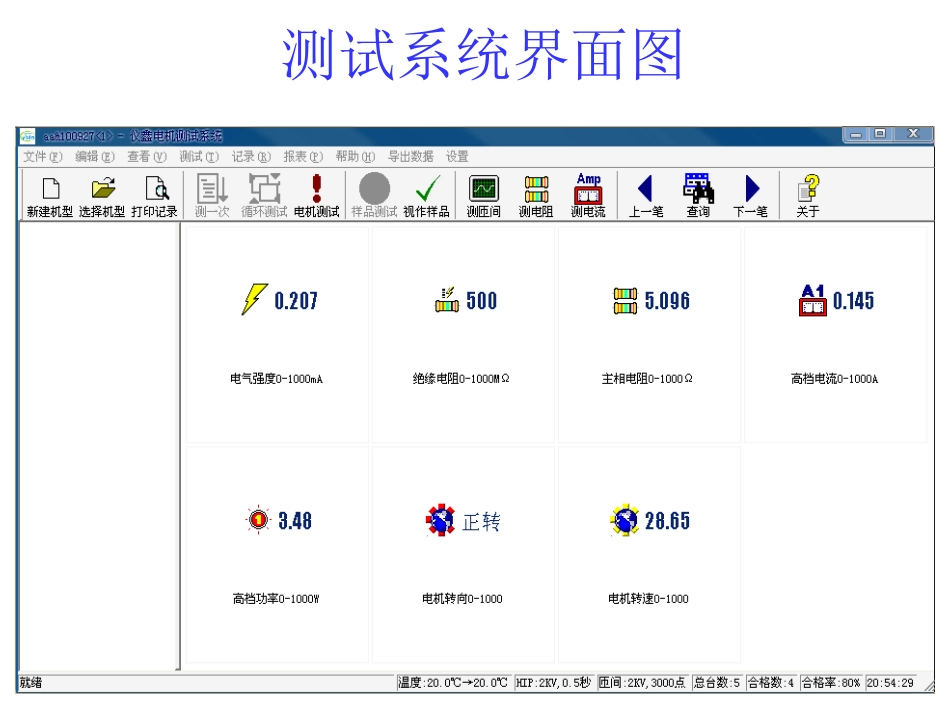
Task: Click rotation direction gear icon beside 正转
Action: (440, 520)
